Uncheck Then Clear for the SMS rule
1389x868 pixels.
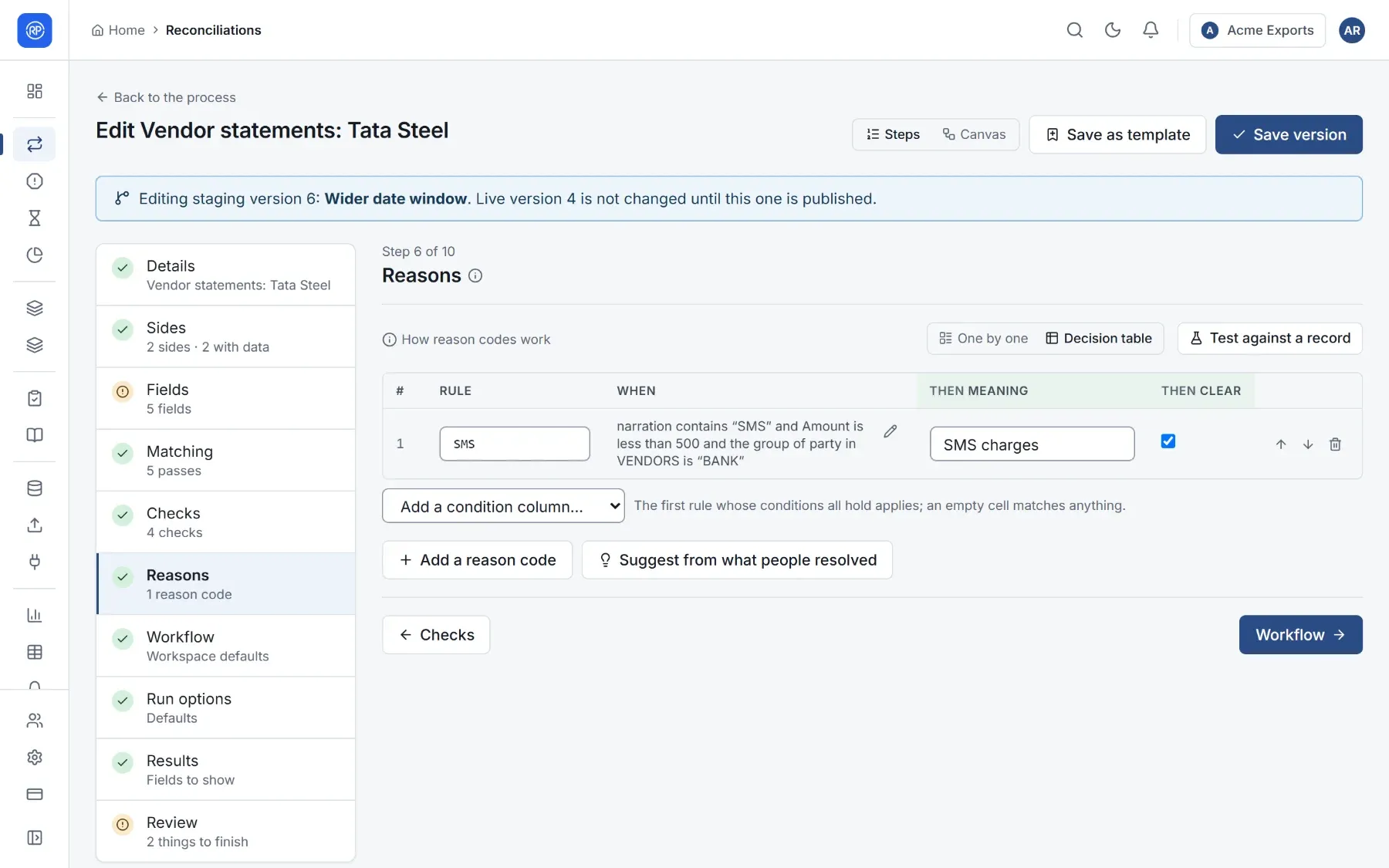pos(1168,441)
